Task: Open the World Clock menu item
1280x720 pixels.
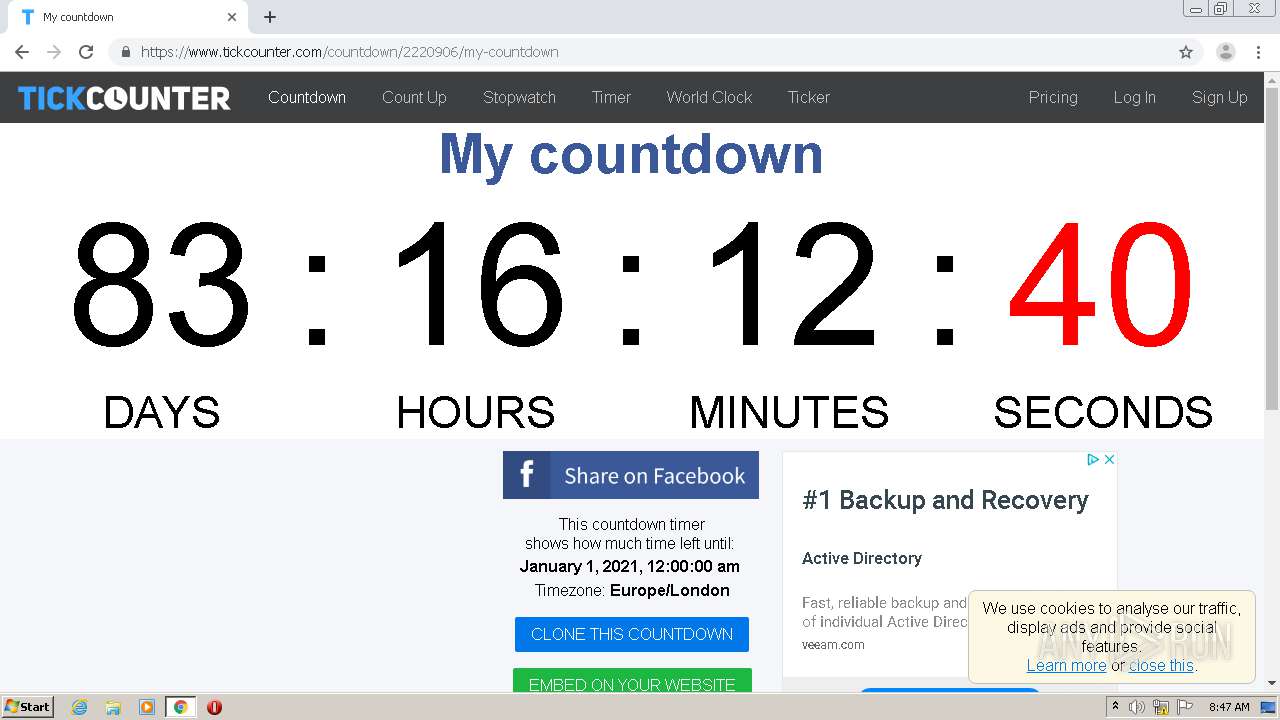Action: [709, 97]
